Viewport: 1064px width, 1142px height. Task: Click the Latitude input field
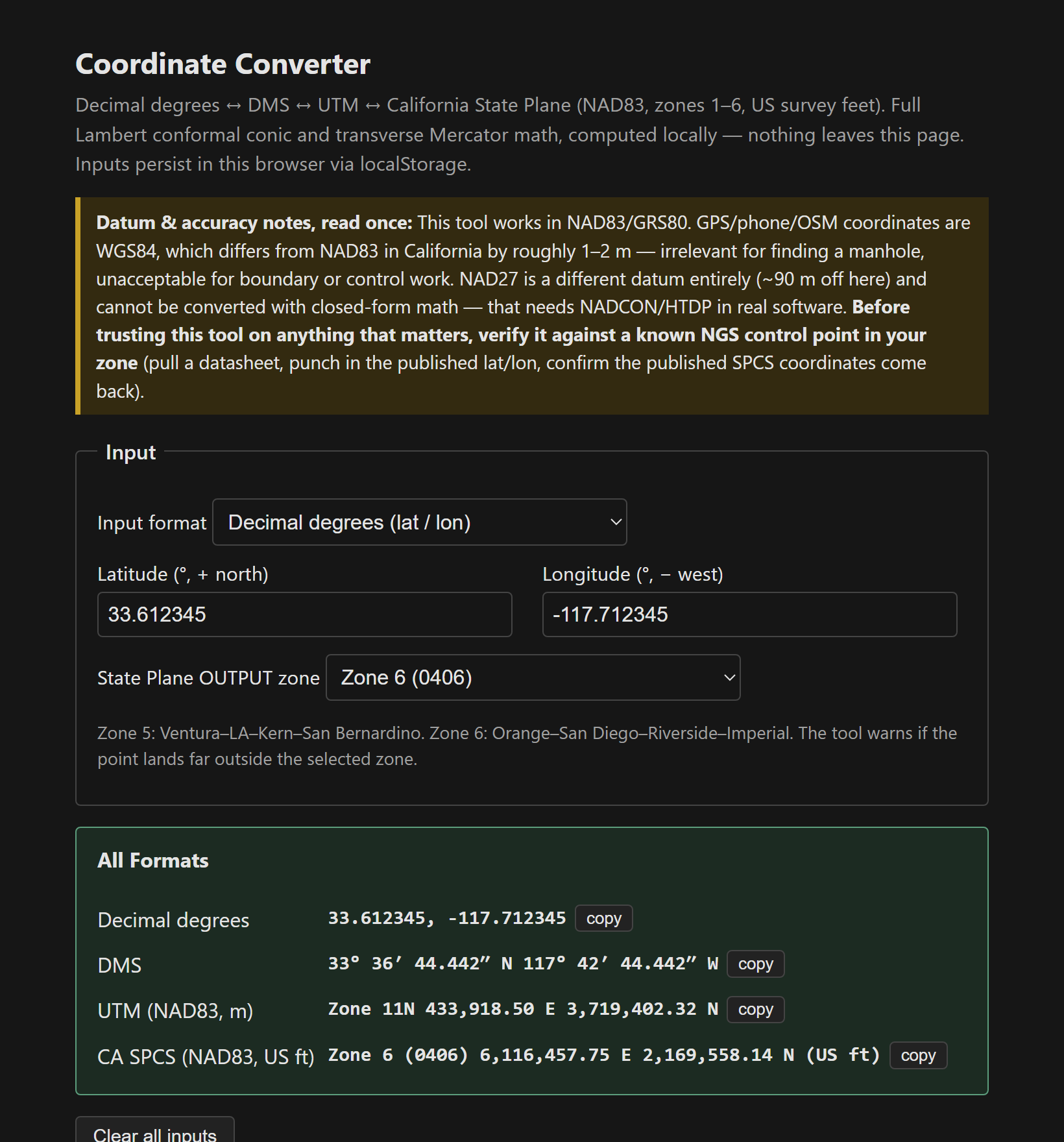(304, 614)
